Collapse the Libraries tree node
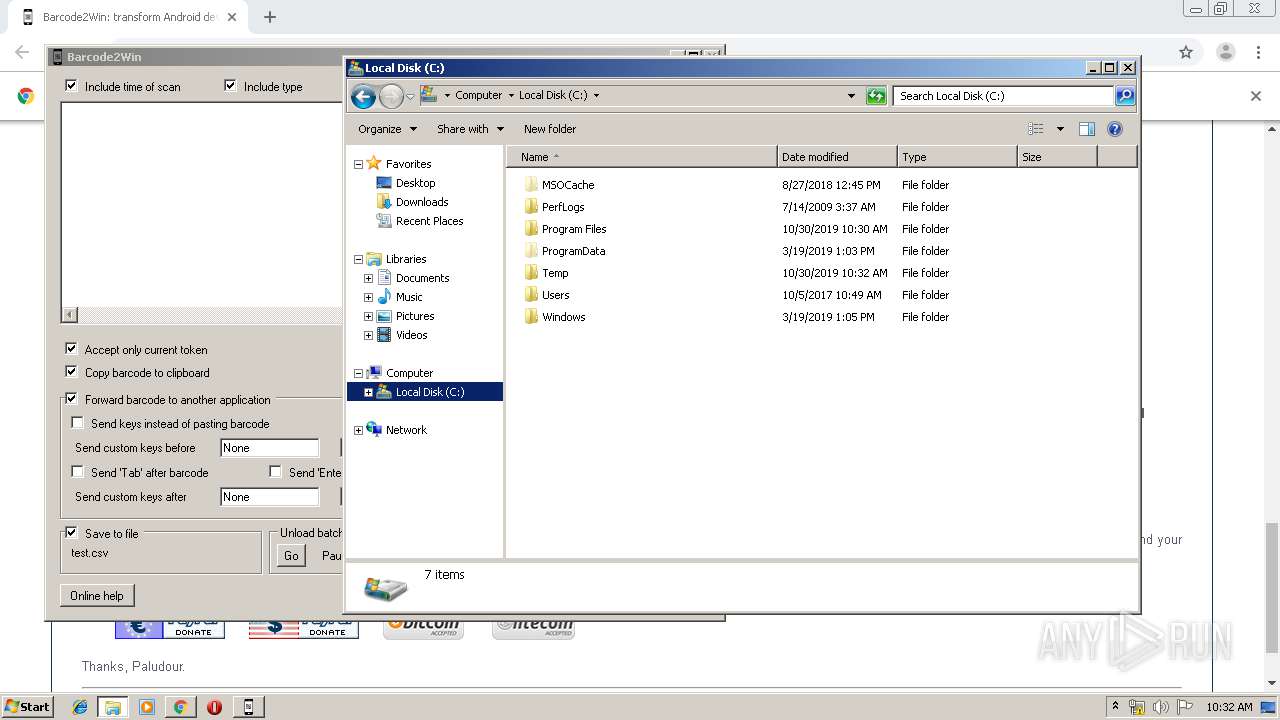 (358, 259)
